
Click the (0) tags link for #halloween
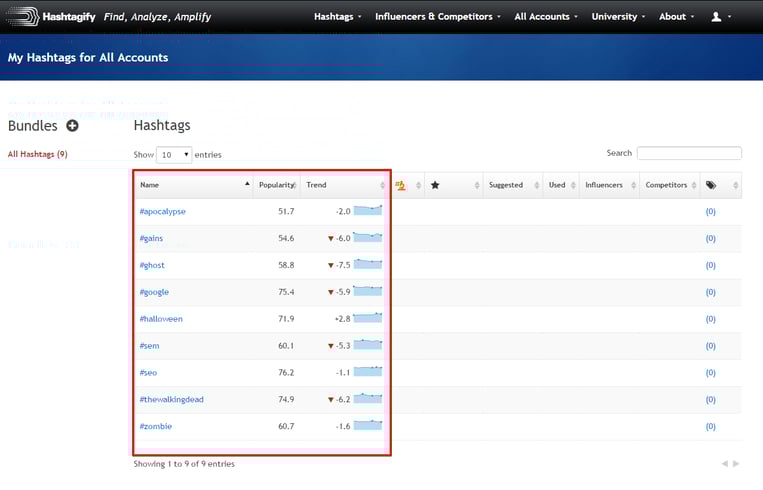point(710,319)
